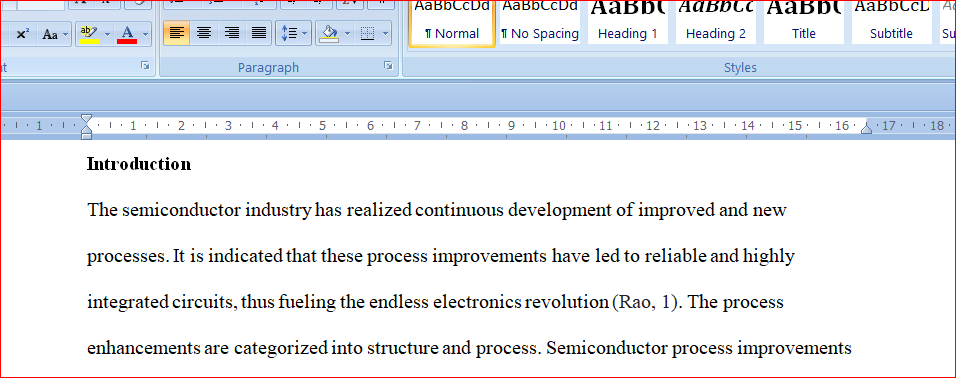Apply the Subtitle style

pyautogui.click(x=891, y=23)
